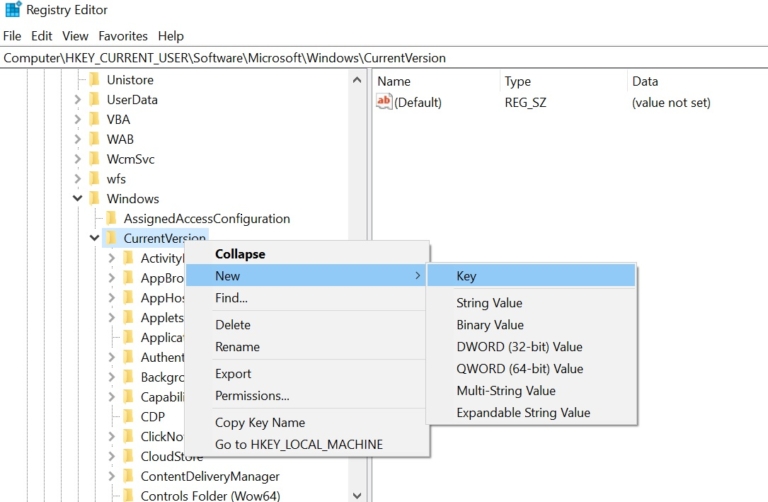Create a new QWORD (64-bit) Value
768x502 pixels.
531,369
